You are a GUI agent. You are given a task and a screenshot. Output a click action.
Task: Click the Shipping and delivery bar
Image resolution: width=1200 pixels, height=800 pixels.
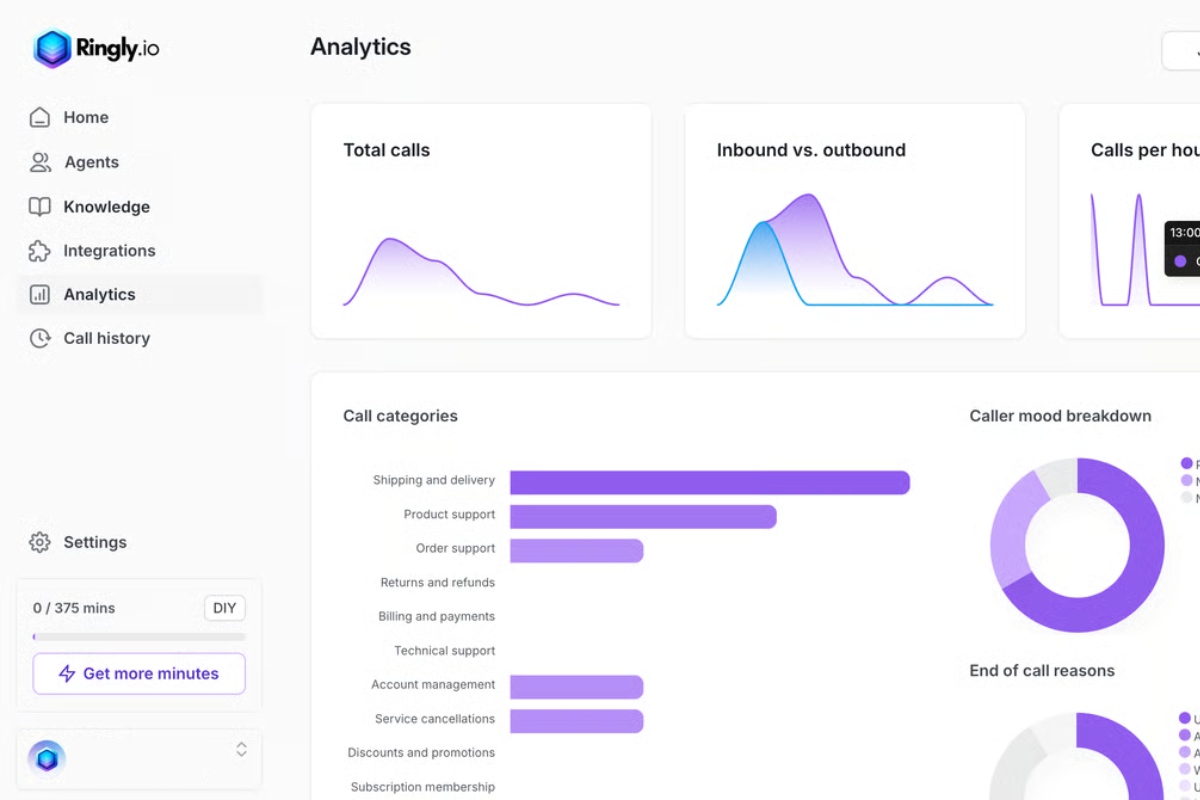710,482
